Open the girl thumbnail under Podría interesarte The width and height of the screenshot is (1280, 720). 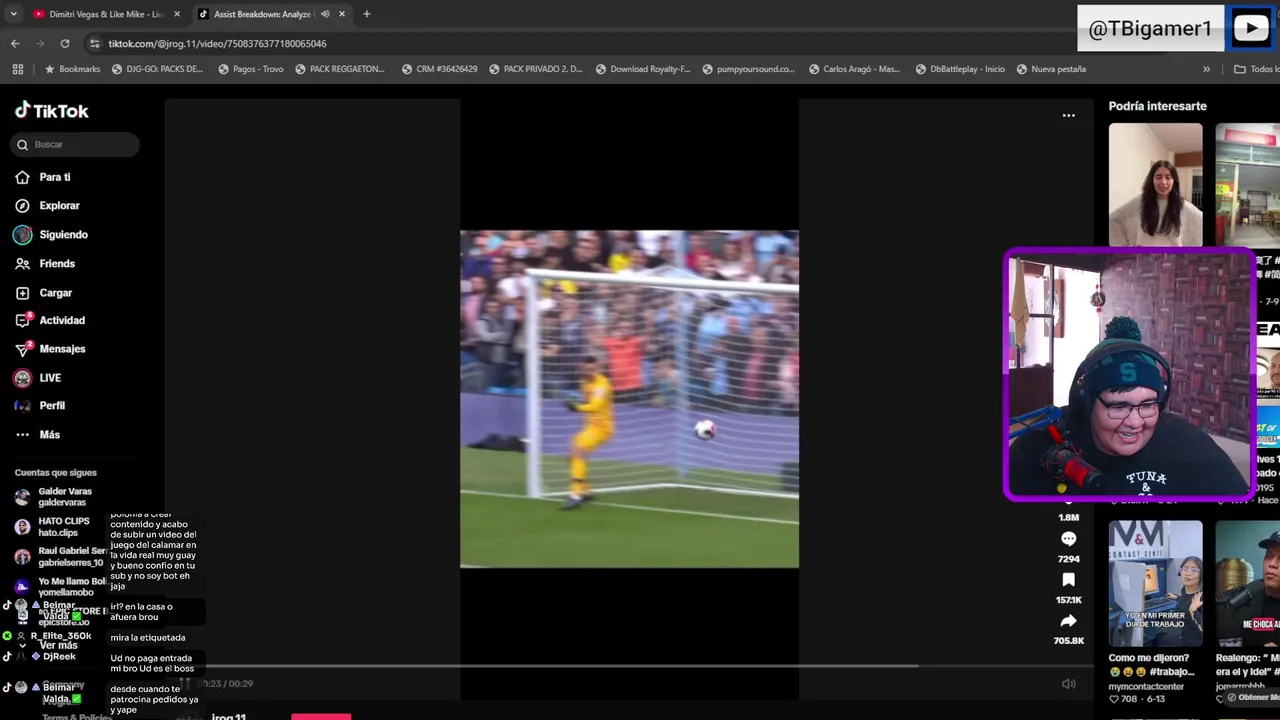[x=1155, y=185]
